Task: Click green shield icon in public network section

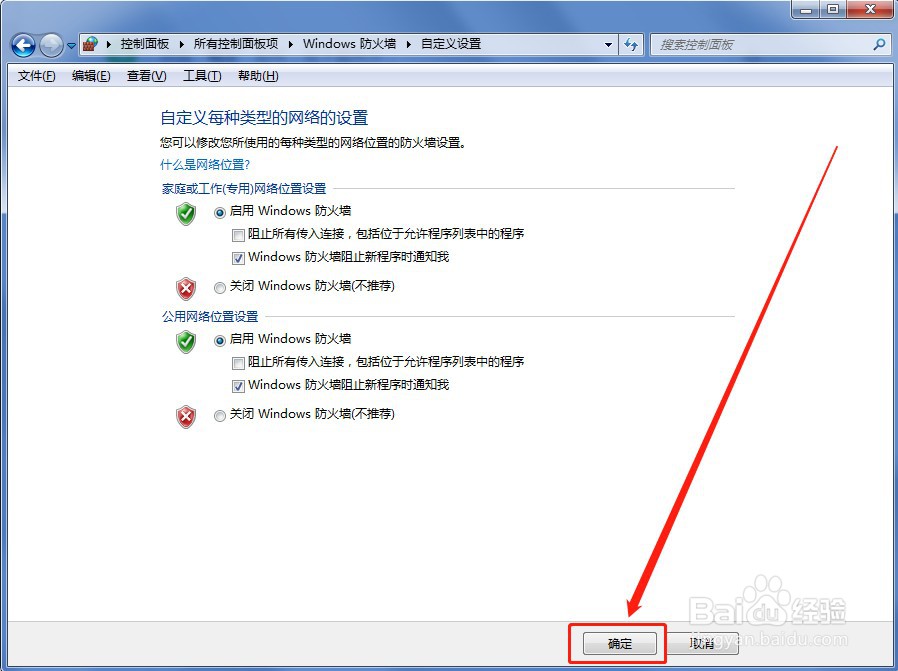Action: coord(186,342)
